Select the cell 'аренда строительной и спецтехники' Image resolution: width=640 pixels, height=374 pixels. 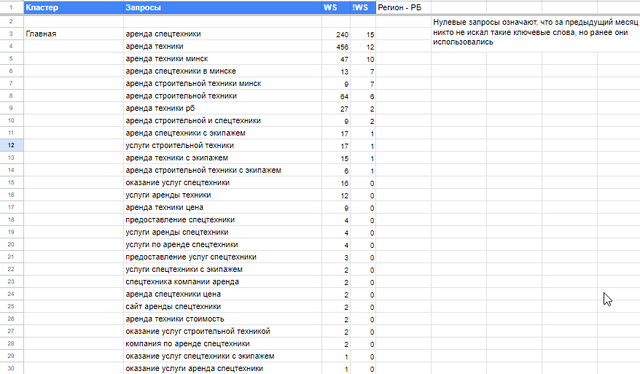[222, 120]
